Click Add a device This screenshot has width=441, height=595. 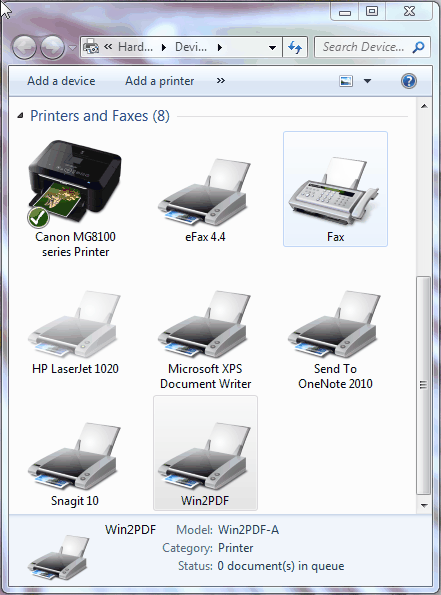click(x=61, y=81)
